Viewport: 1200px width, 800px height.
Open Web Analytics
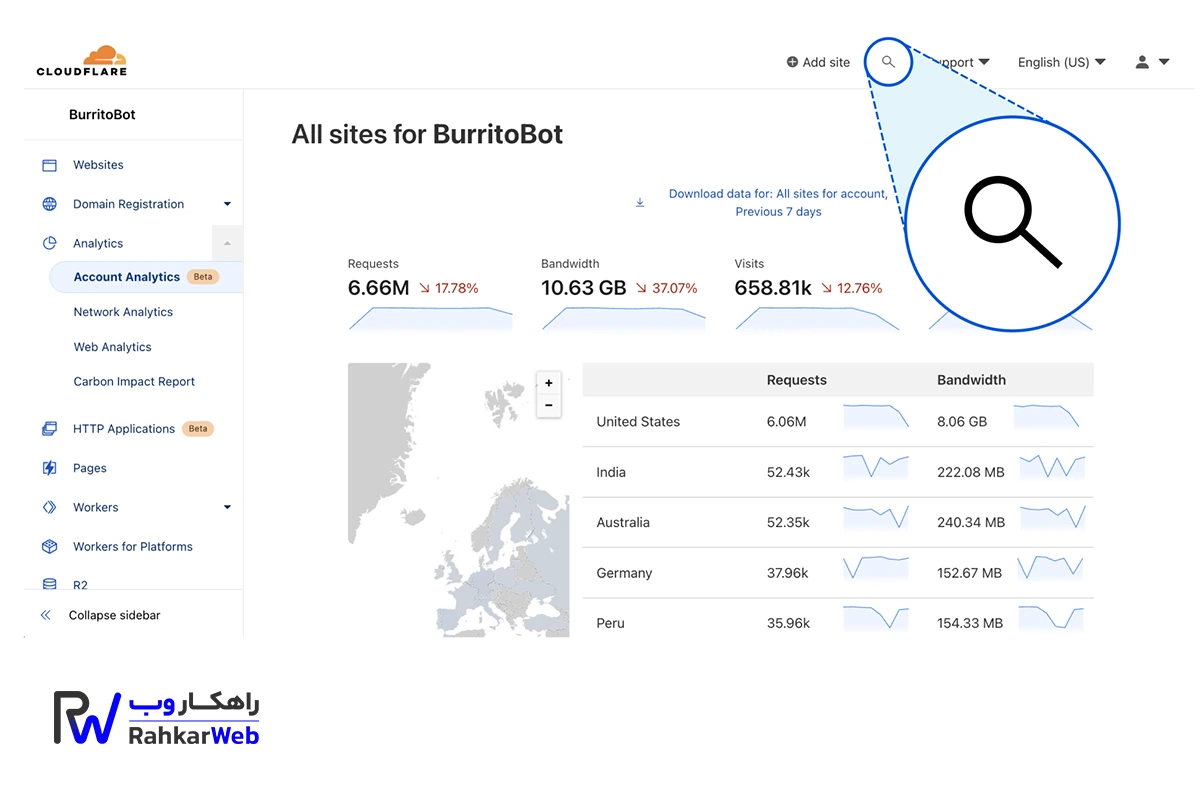tap(112, 347)
